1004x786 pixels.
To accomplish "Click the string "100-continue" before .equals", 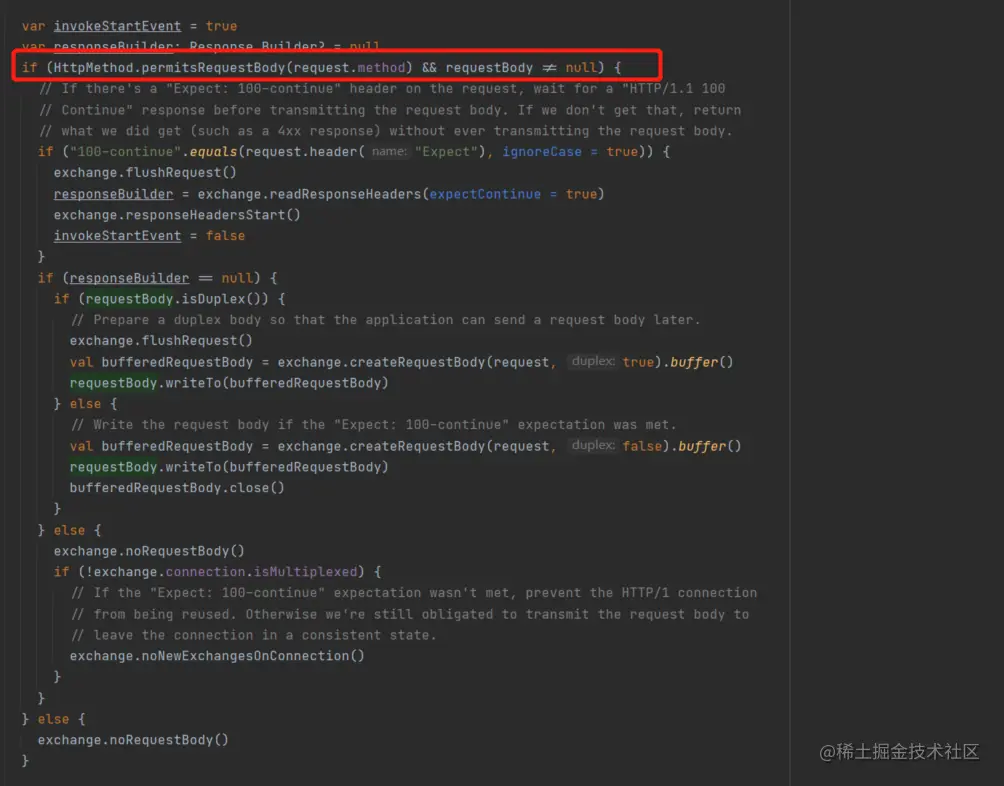I will click(126, 152).
